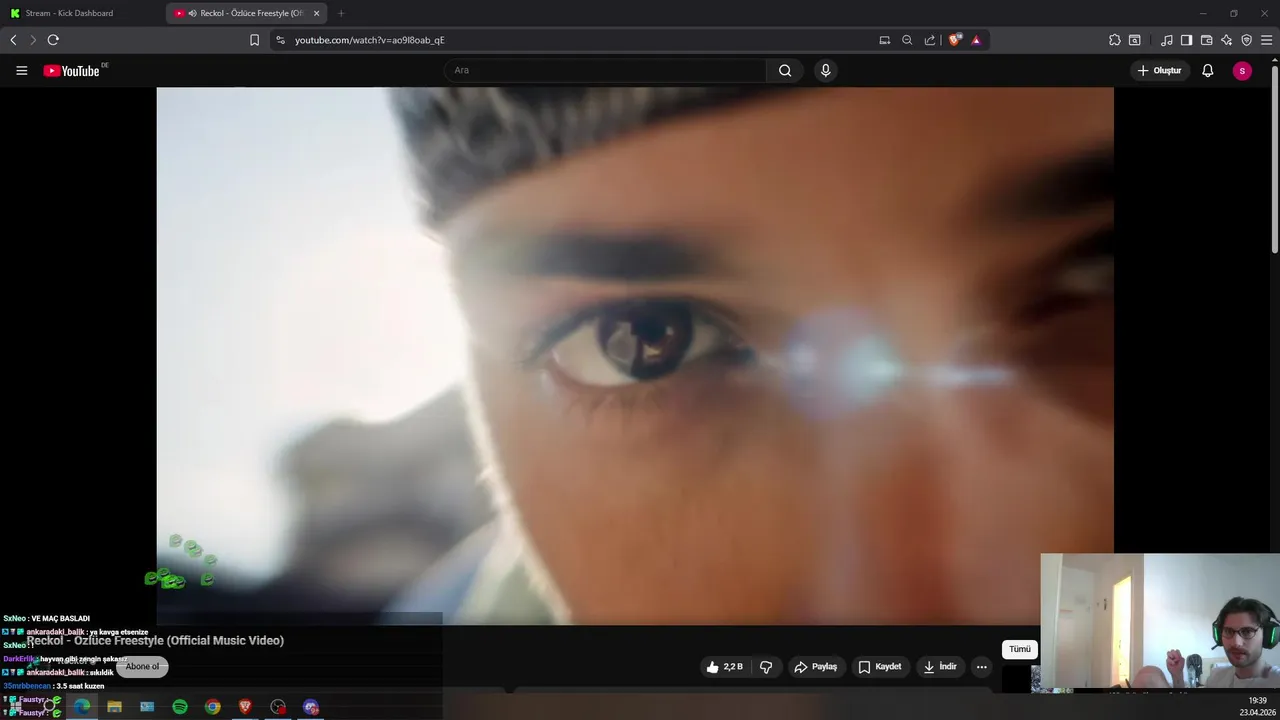Like the video showing 2,2 B
Image resolution: width=1280 pixels, height=720 pixels.
724,667
